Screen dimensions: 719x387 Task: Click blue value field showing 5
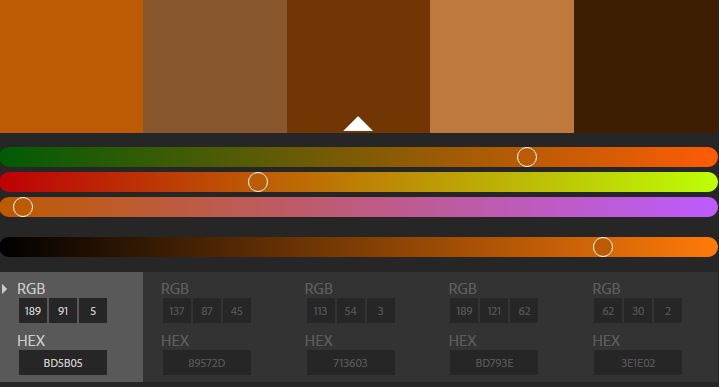(x=93, y=311)
